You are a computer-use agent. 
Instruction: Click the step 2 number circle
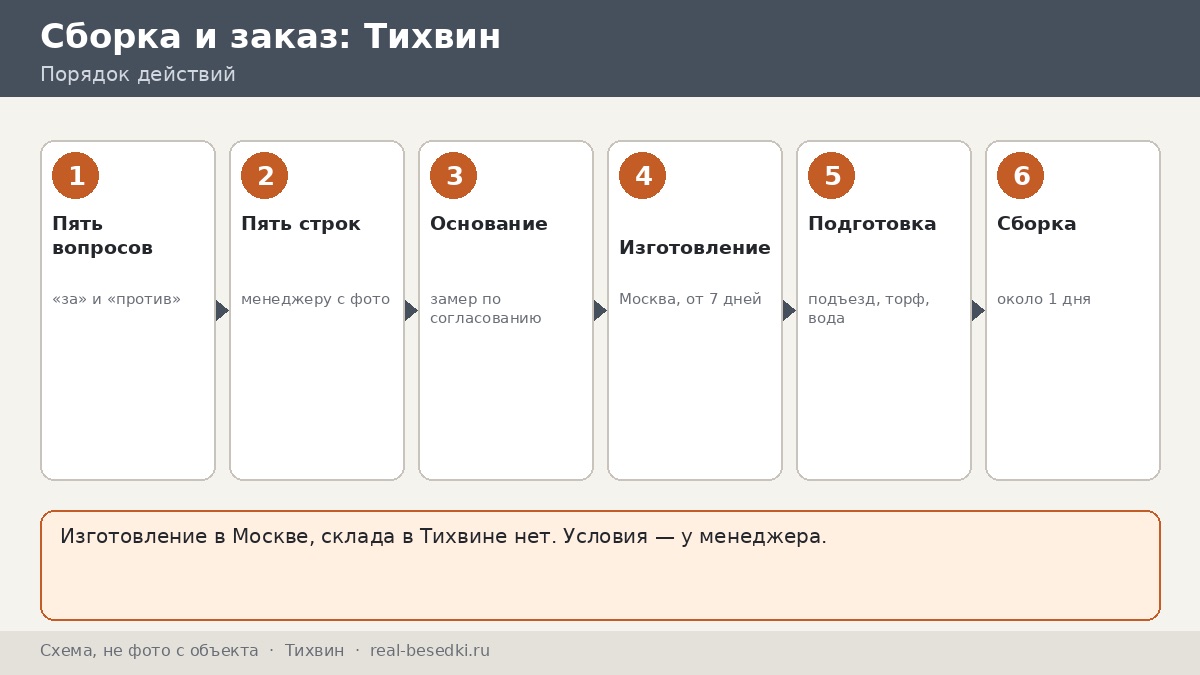click(264, 176)
